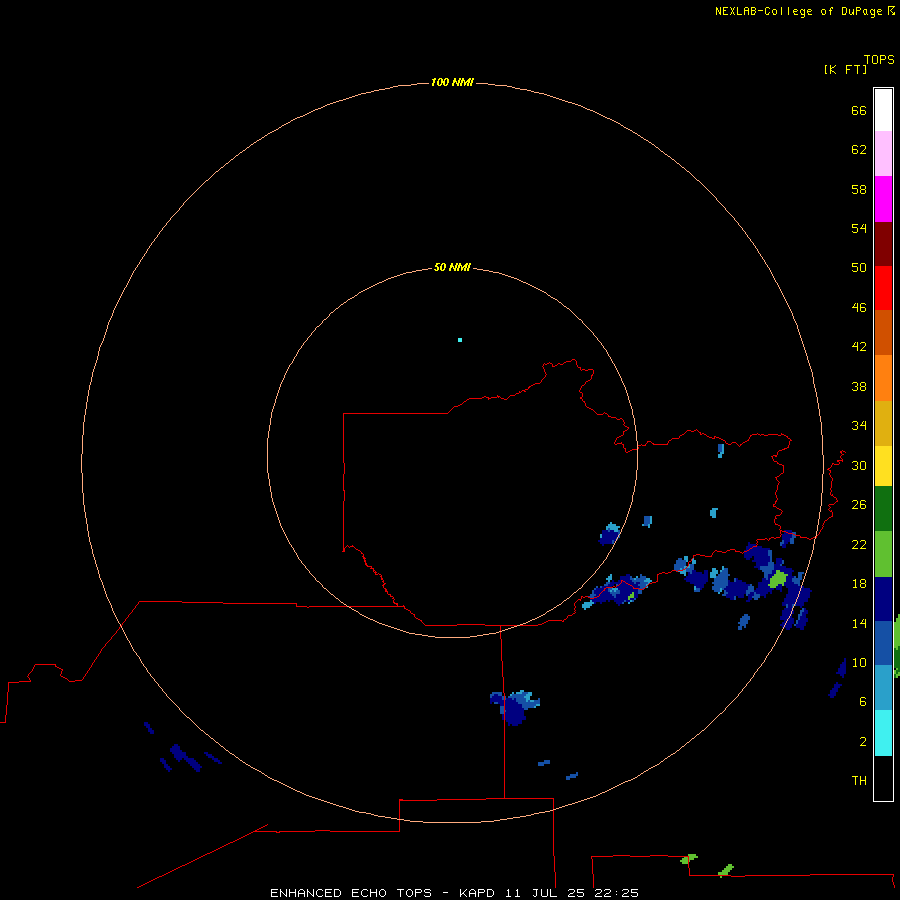This screenshot has height=900, width=900.
Task: Click the 18 legend value
Action: pos(859,584)
